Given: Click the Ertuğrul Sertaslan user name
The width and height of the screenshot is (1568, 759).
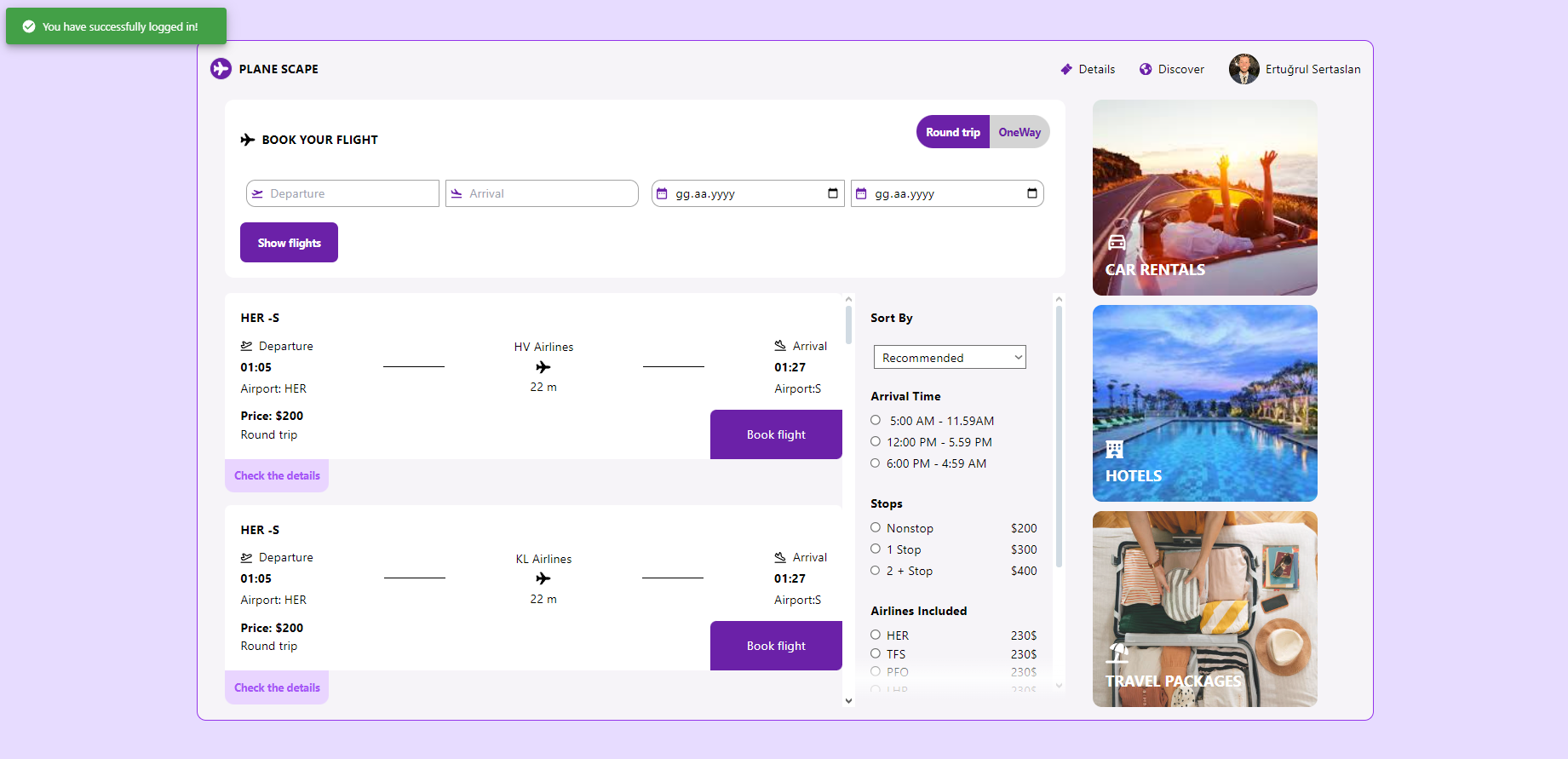Looking at the screenshot, I should 1312,69.
